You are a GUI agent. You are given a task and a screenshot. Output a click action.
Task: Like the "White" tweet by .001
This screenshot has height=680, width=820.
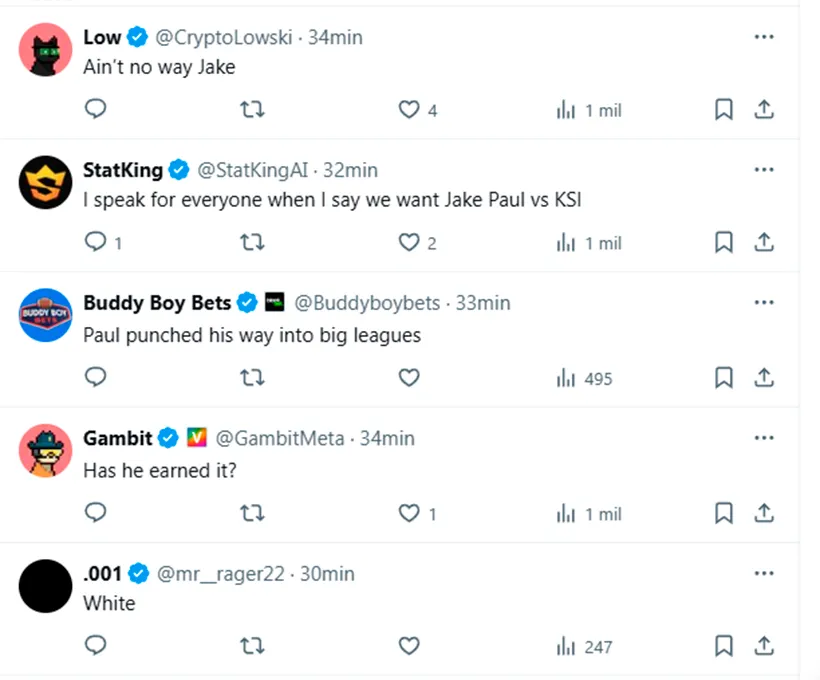pos(408,646)
